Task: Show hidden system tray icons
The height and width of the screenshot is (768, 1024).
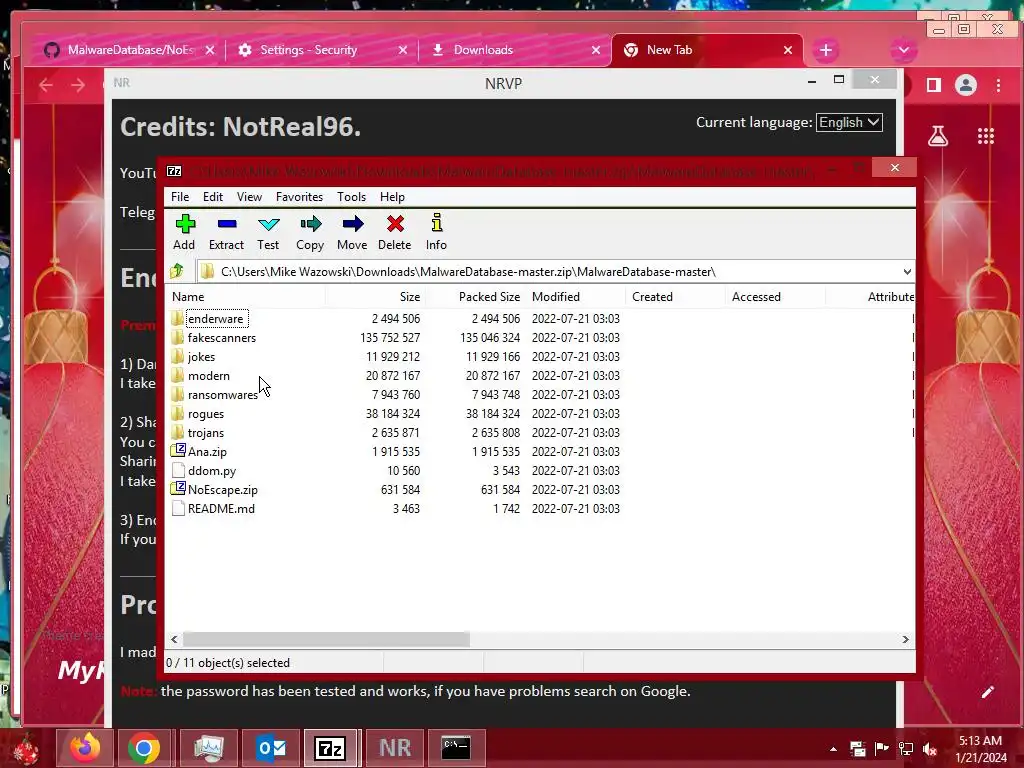Action: tap(833, 749)
